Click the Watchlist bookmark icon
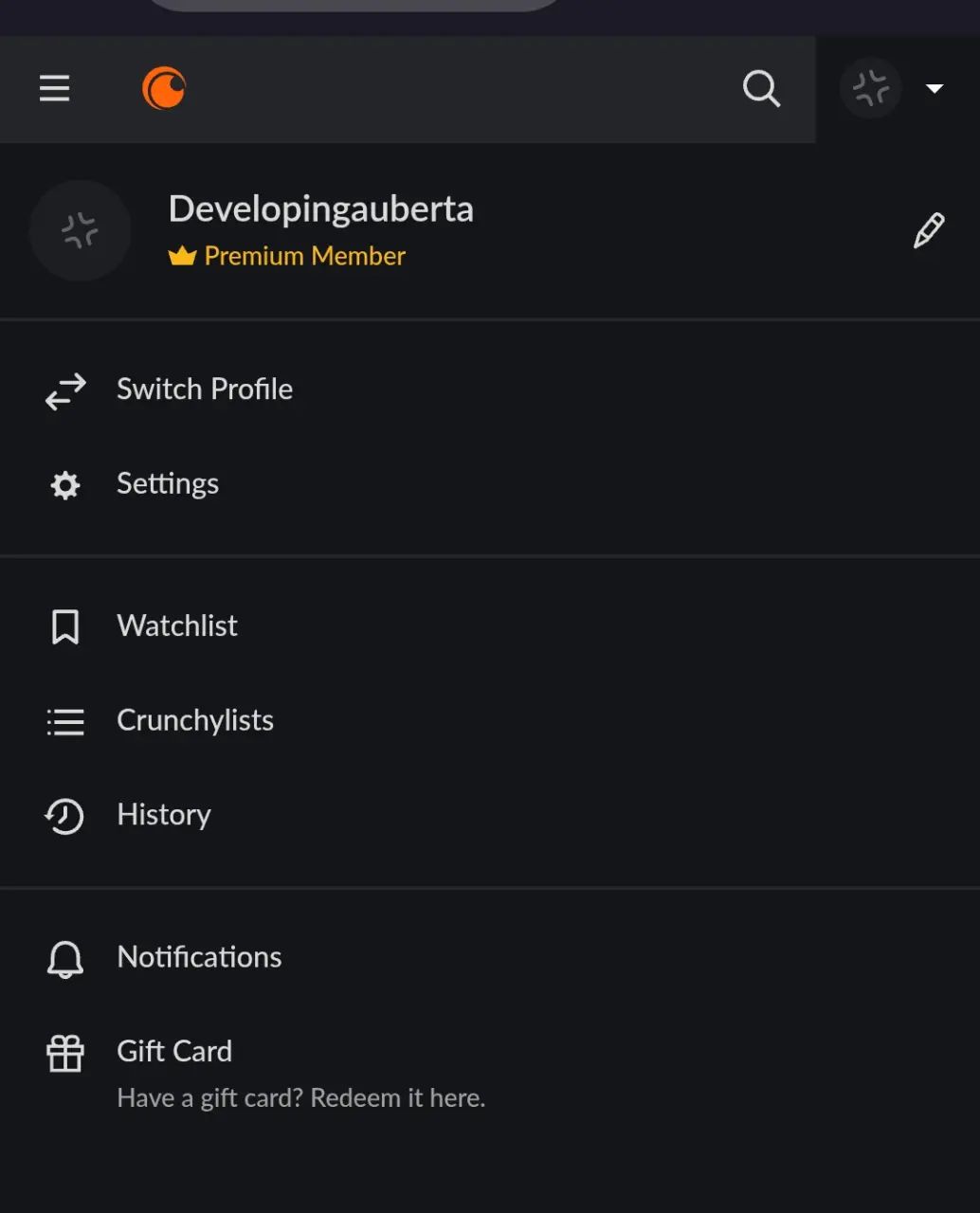The height and width of the screenshot is (1213, 980). coord(65,627)
